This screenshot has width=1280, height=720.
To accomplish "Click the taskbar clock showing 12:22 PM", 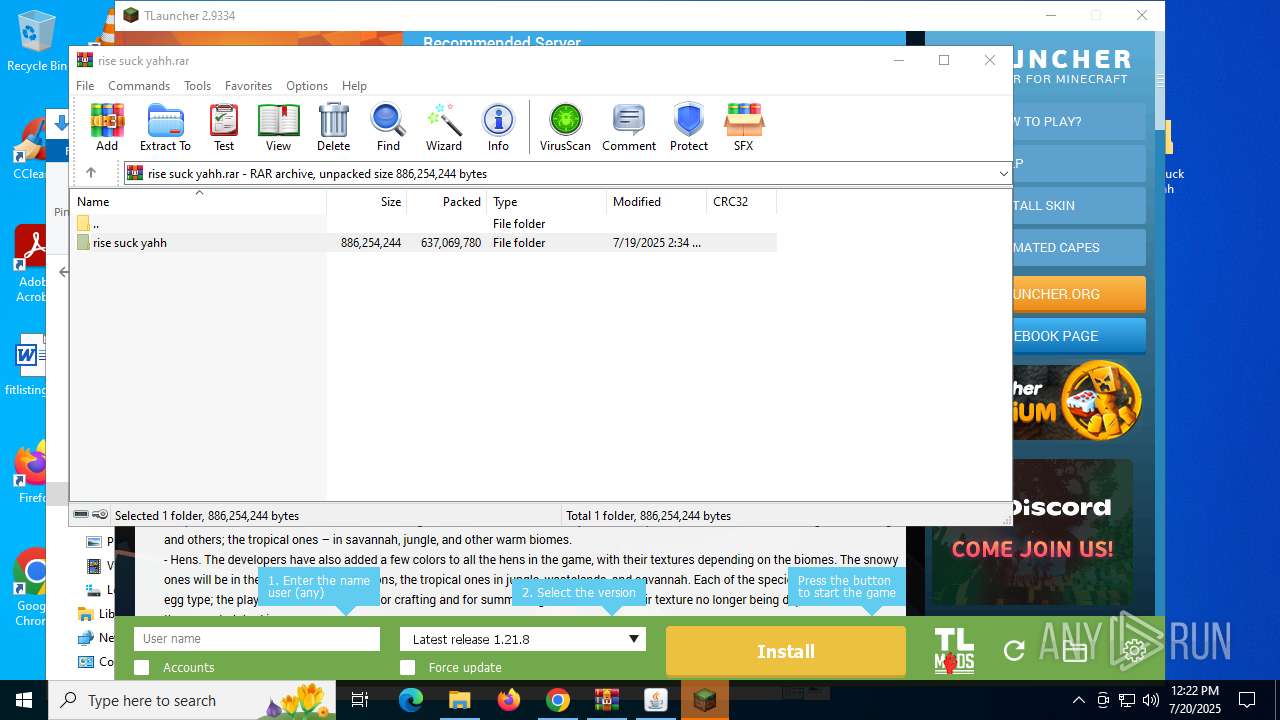I will [x=1195, y=700].
